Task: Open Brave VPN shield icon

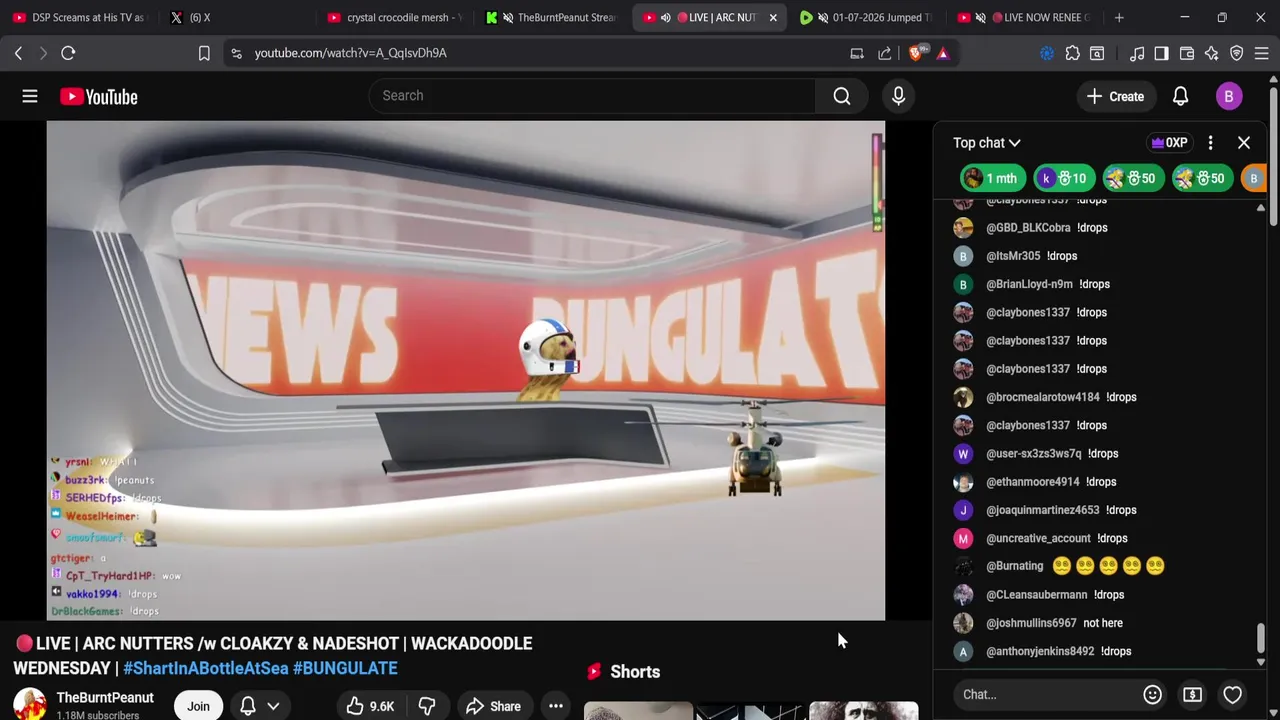Action: [1237, 53]
